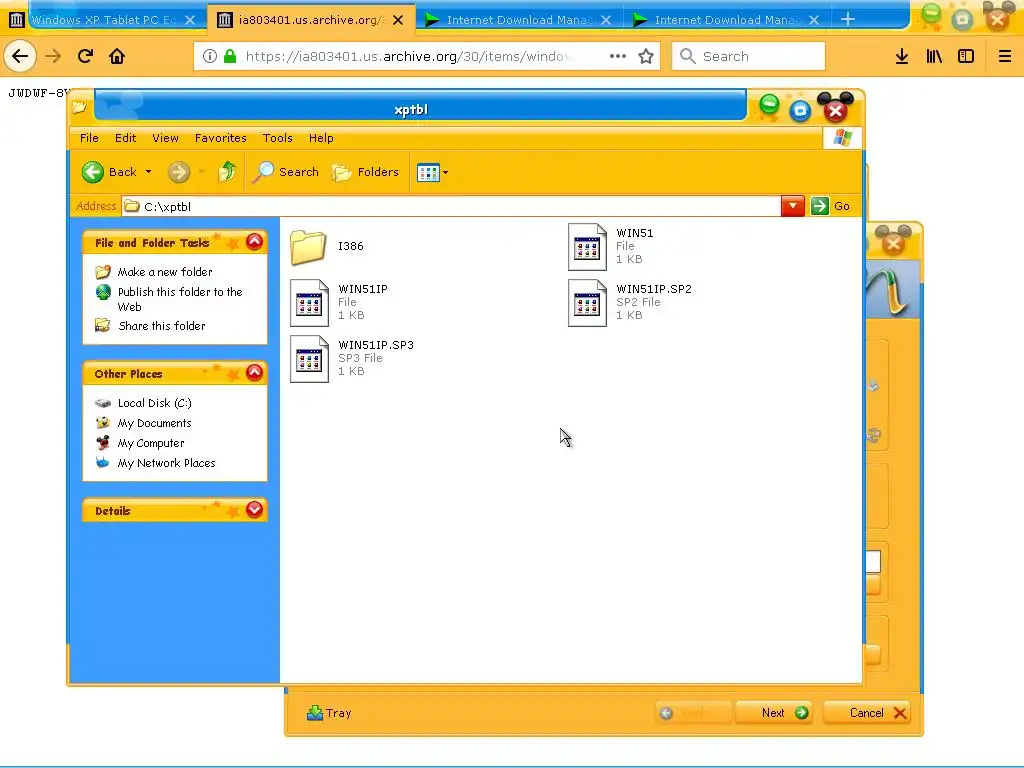The width and height of the screenshot is (1024, 768).
Task: Collapse File and Folder Tasks panel
Action: coord(255,242)
